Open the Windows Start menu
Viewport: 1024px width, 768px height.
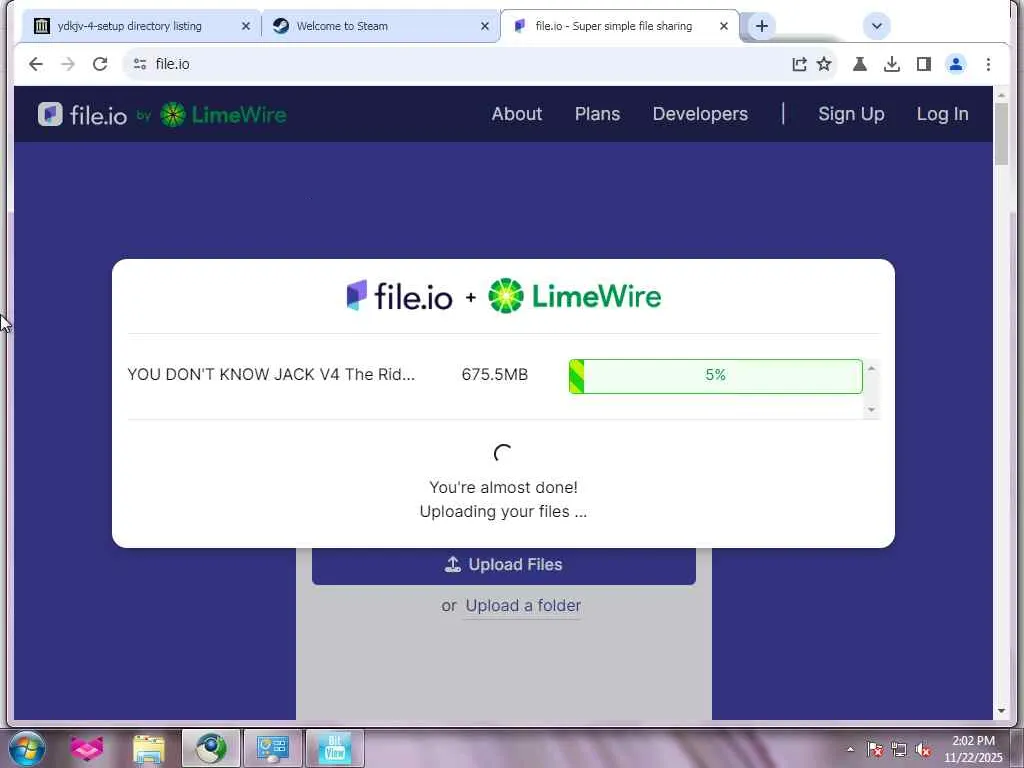pos(26,748)
